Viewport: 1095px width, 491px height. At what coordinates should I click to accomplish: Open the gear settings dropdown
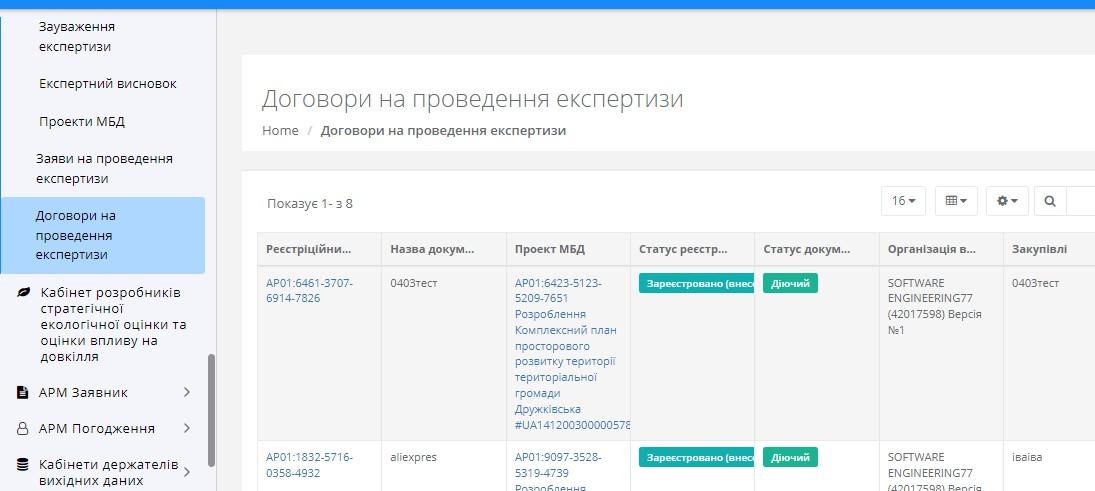[1006, 201]
